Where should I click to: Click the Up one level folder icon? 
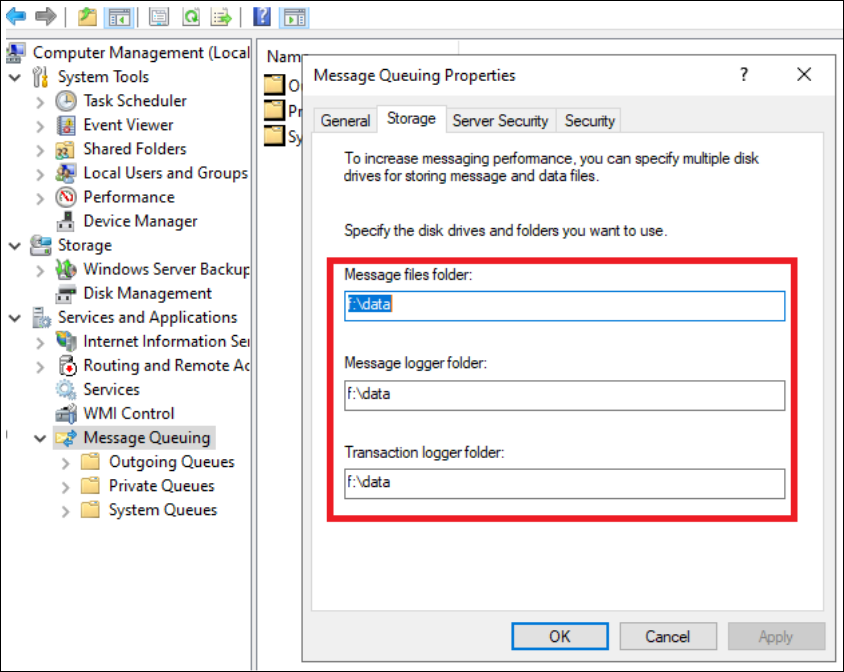click(x=87, y=16)
